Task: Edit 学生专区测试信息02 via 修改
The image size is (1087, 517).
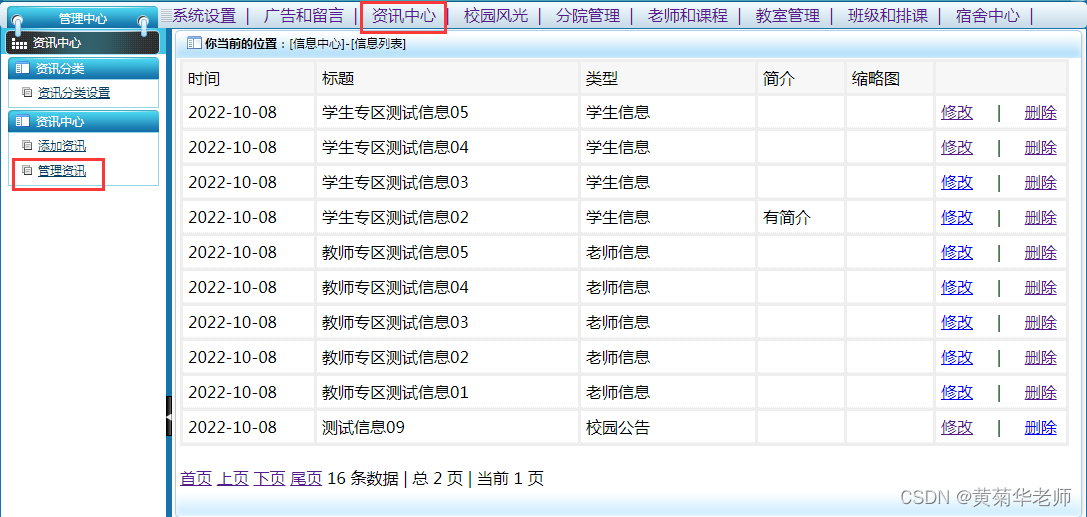Action: 957,218
